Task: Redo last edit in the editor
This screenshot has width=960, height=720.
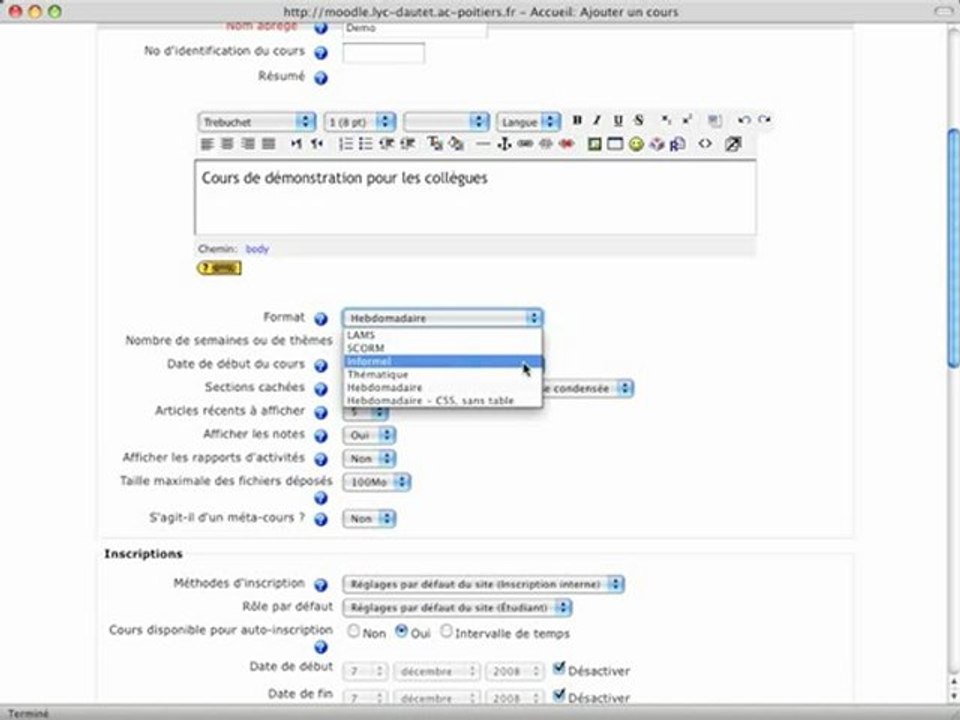Action: click(764, 120)
